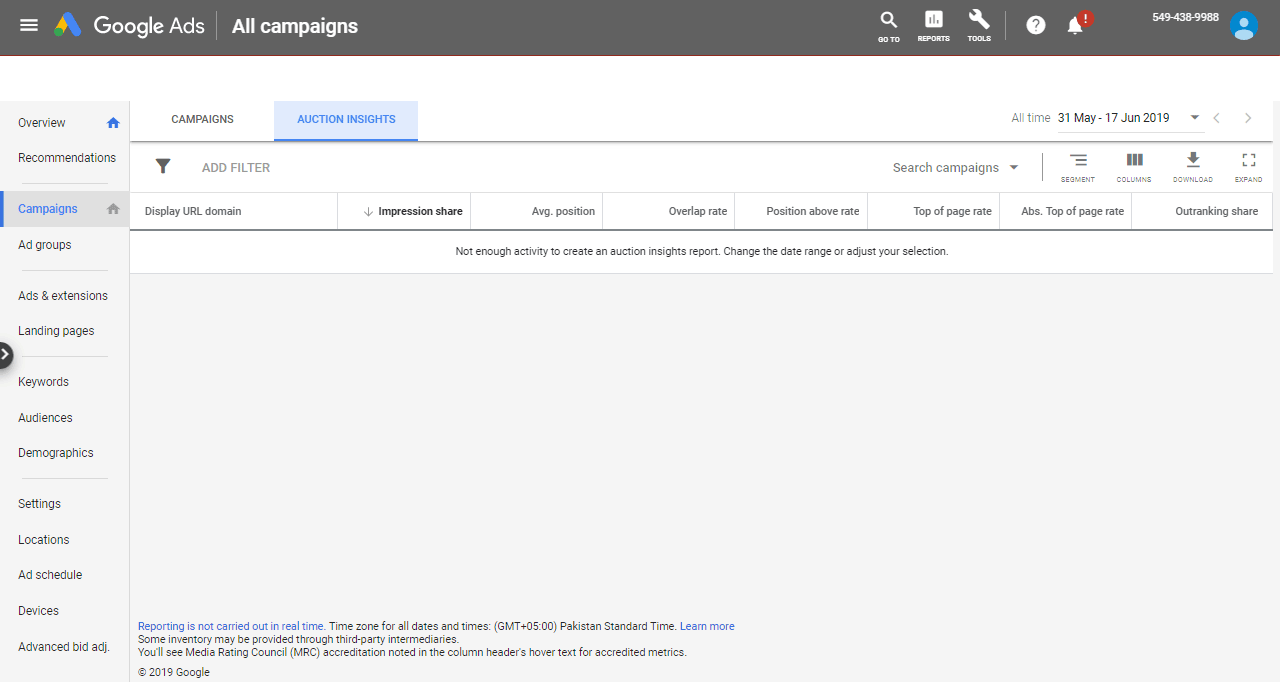Click the Learn more link
This screenshot has height=682, width=1280.
(x=707, y=626)
